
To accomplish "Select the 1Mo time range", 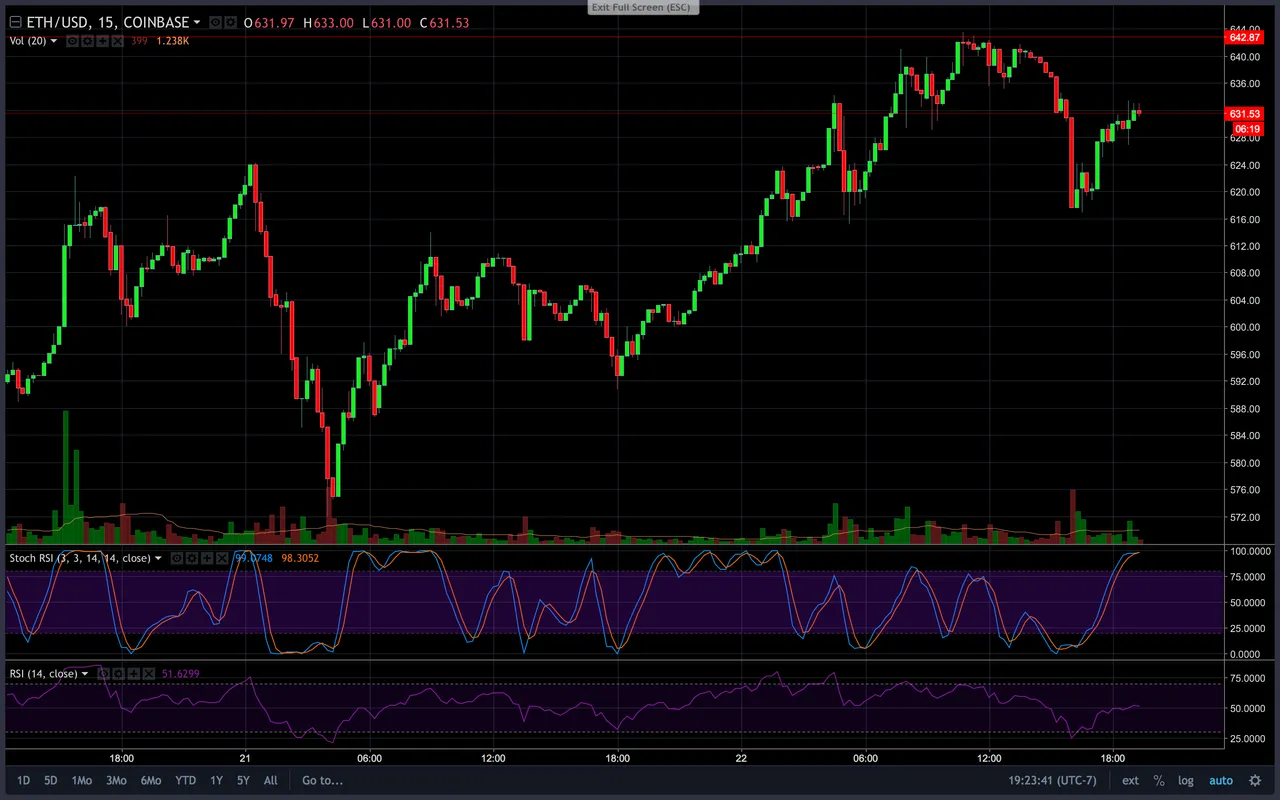I will coord(82,780).
